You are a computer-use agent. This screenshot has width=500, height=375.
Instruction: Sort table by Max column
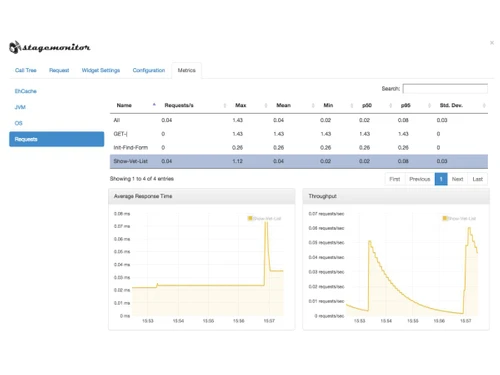[249, 105]
